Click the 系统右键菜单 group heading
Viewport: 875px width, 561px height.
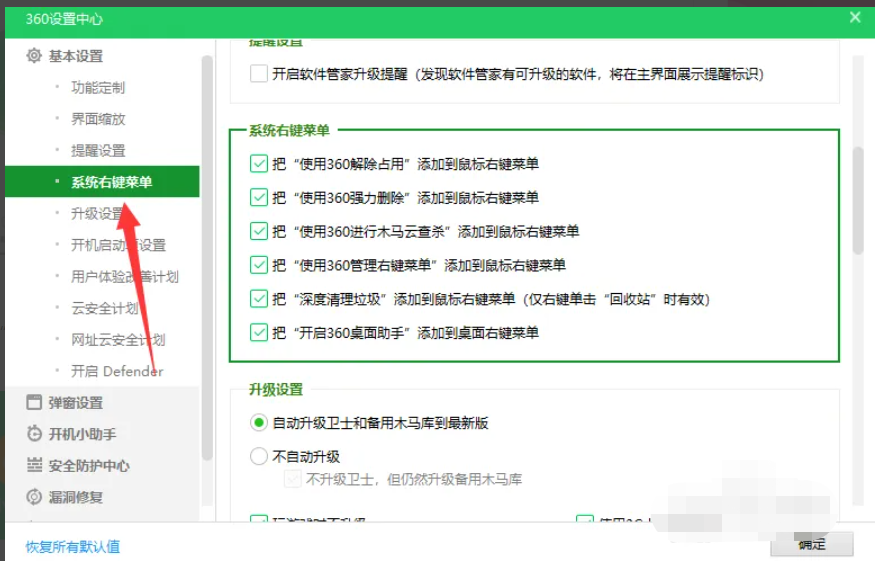pyautogui.click(x=289, y=130)
